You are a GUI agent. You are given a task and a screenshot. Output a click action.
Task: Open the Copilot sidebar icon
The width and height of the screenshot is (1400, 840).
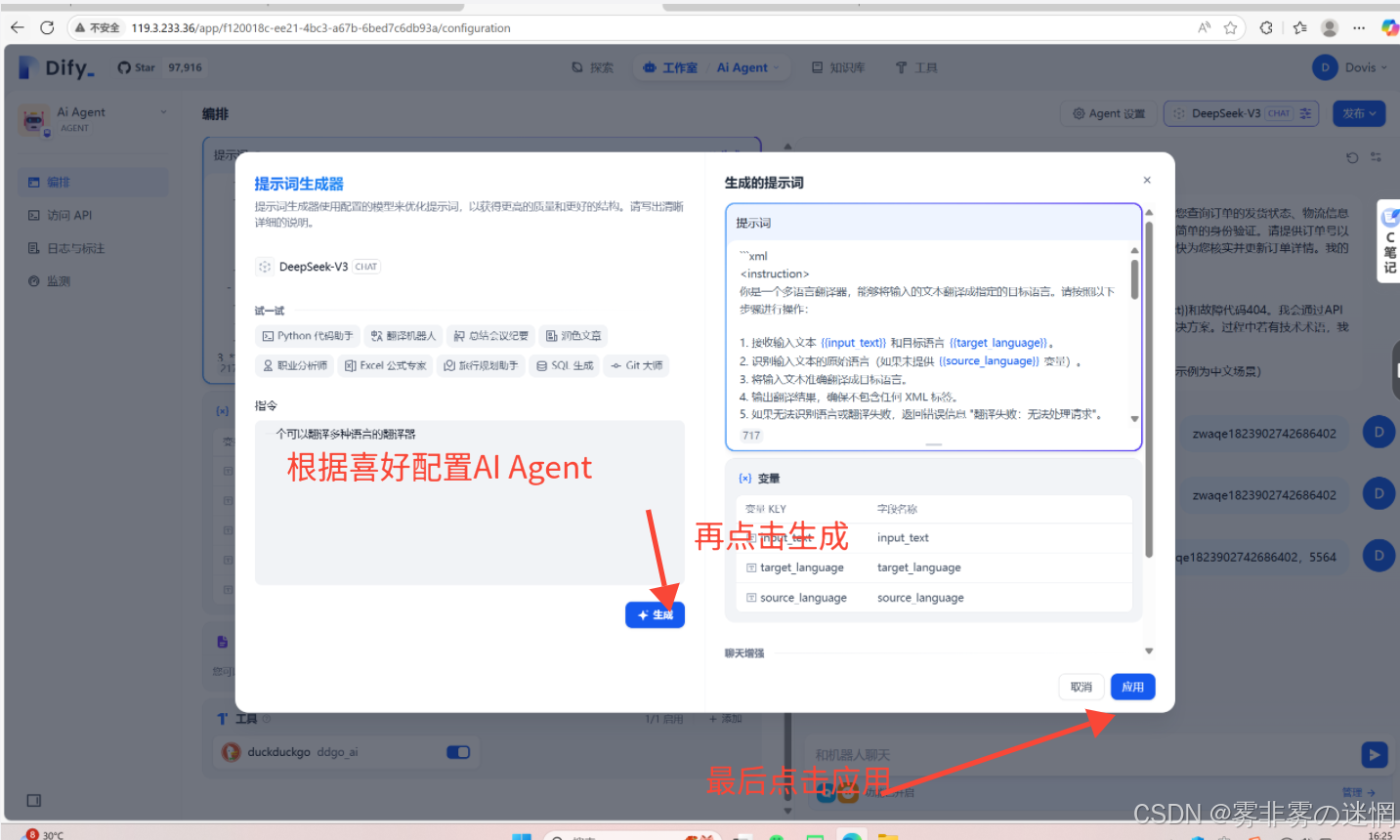click(1389, 27)
